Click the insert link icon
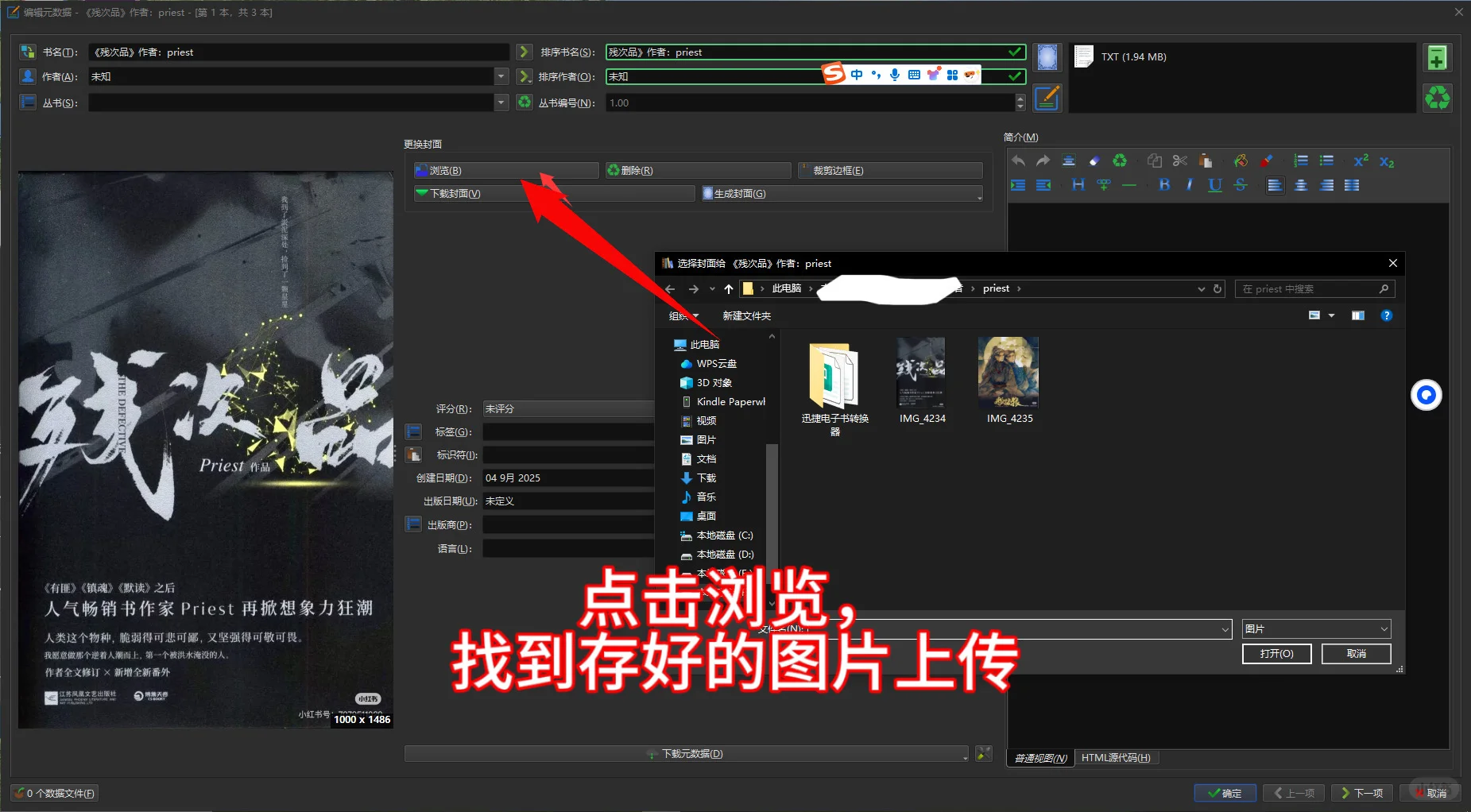This screenshot has height=812, width=1471. [x=1104, y=185]
